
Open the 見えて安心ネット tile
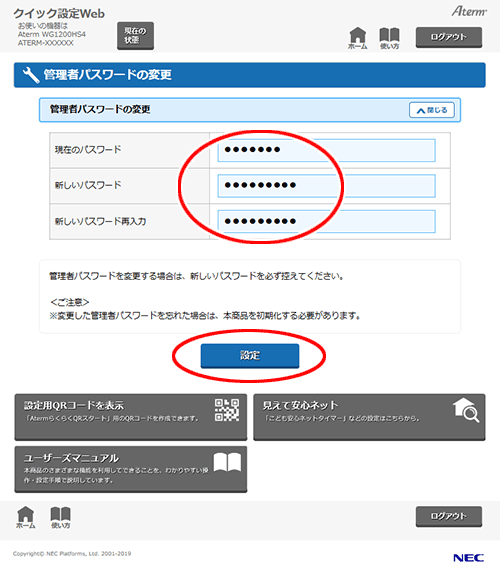click(369, 417)
